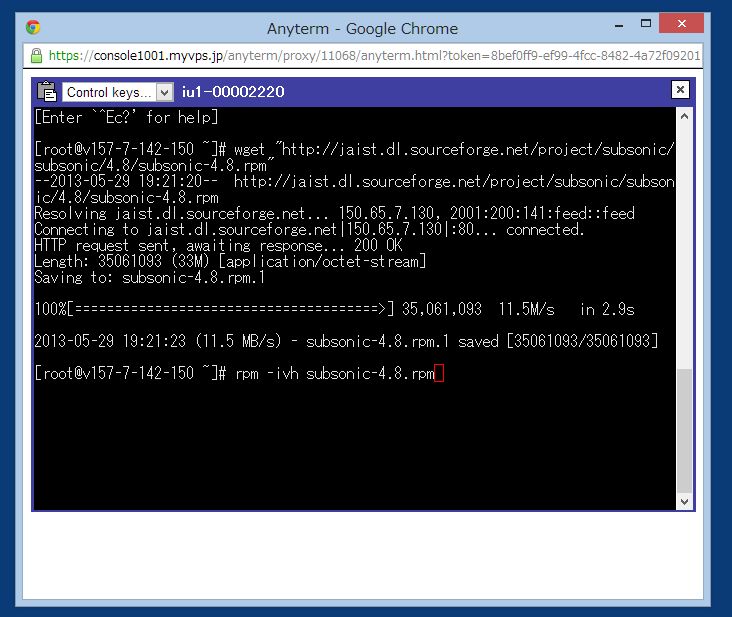
Task: Click the 'Connecting to jaist.dl.sourceforge.net' line
Action: point(309,230)
